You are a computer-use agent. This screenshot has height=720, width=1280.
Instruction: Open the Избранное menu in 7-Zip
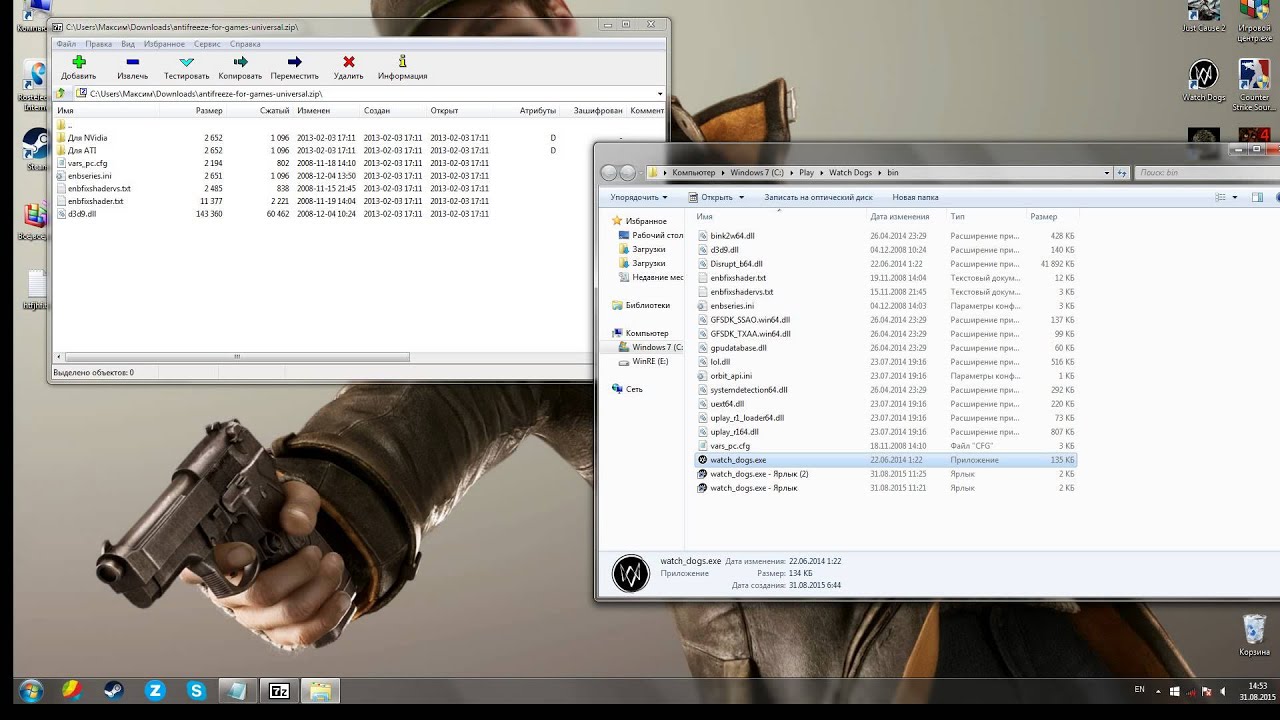pyautogui.click(x=164, y=44)
